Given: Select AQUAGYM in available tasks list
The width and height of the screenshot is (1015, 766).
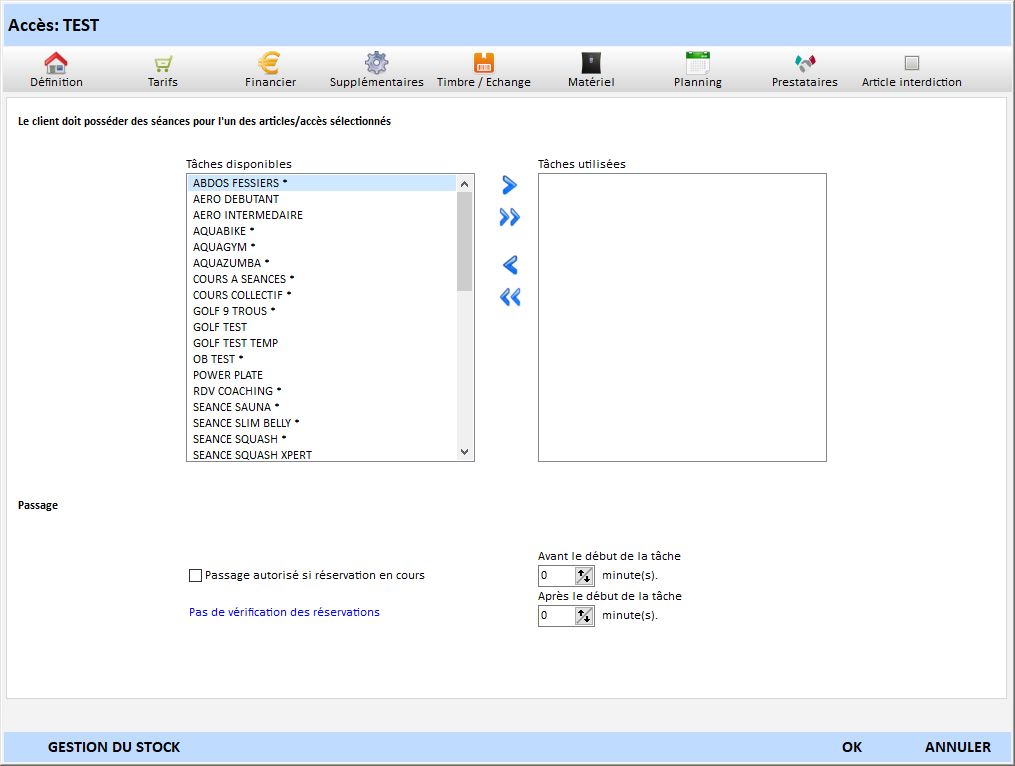Looking at the screenshot, I should [x=220, y=247].
